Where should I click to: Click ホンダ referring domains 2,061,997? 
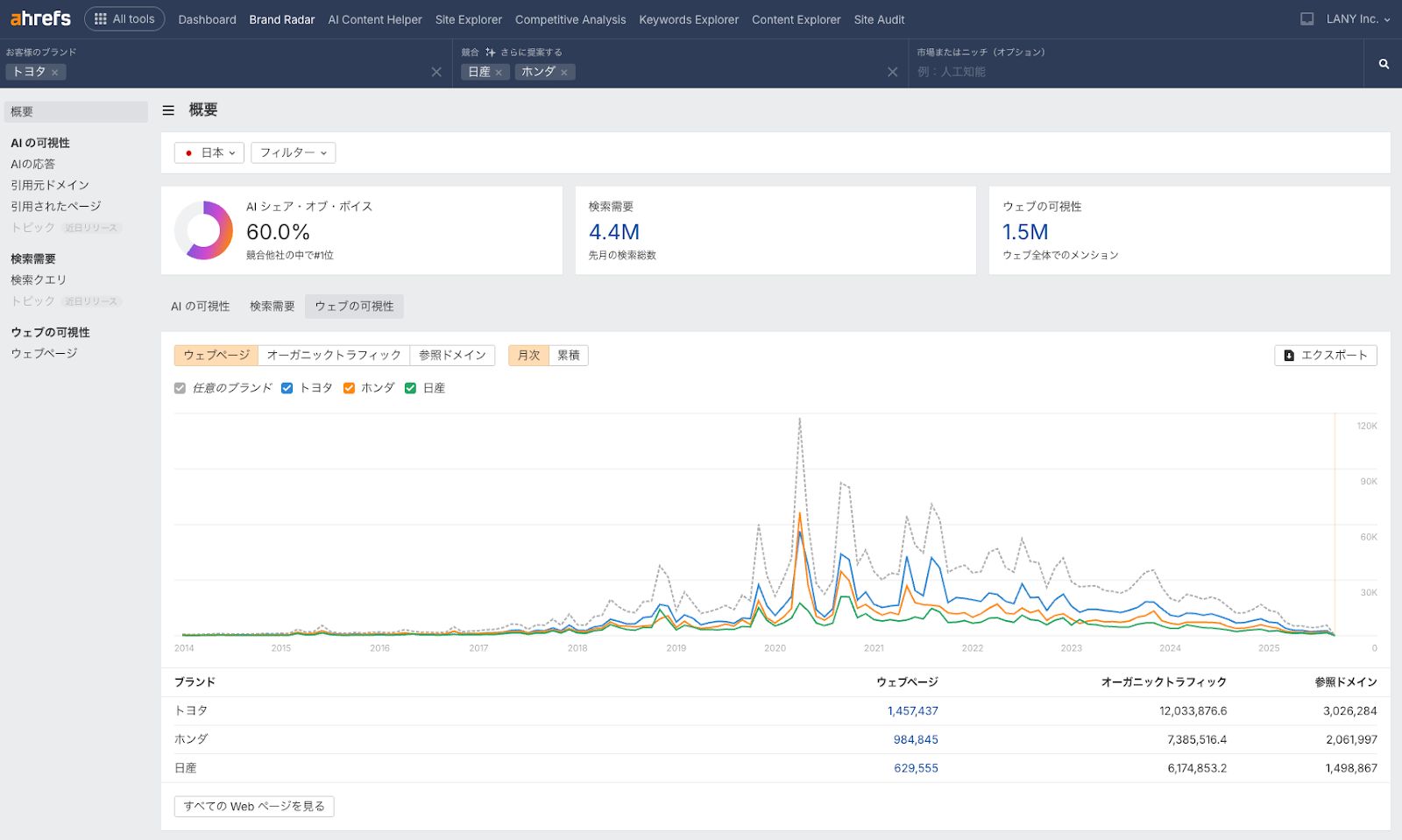click(x=1351, y=739)
